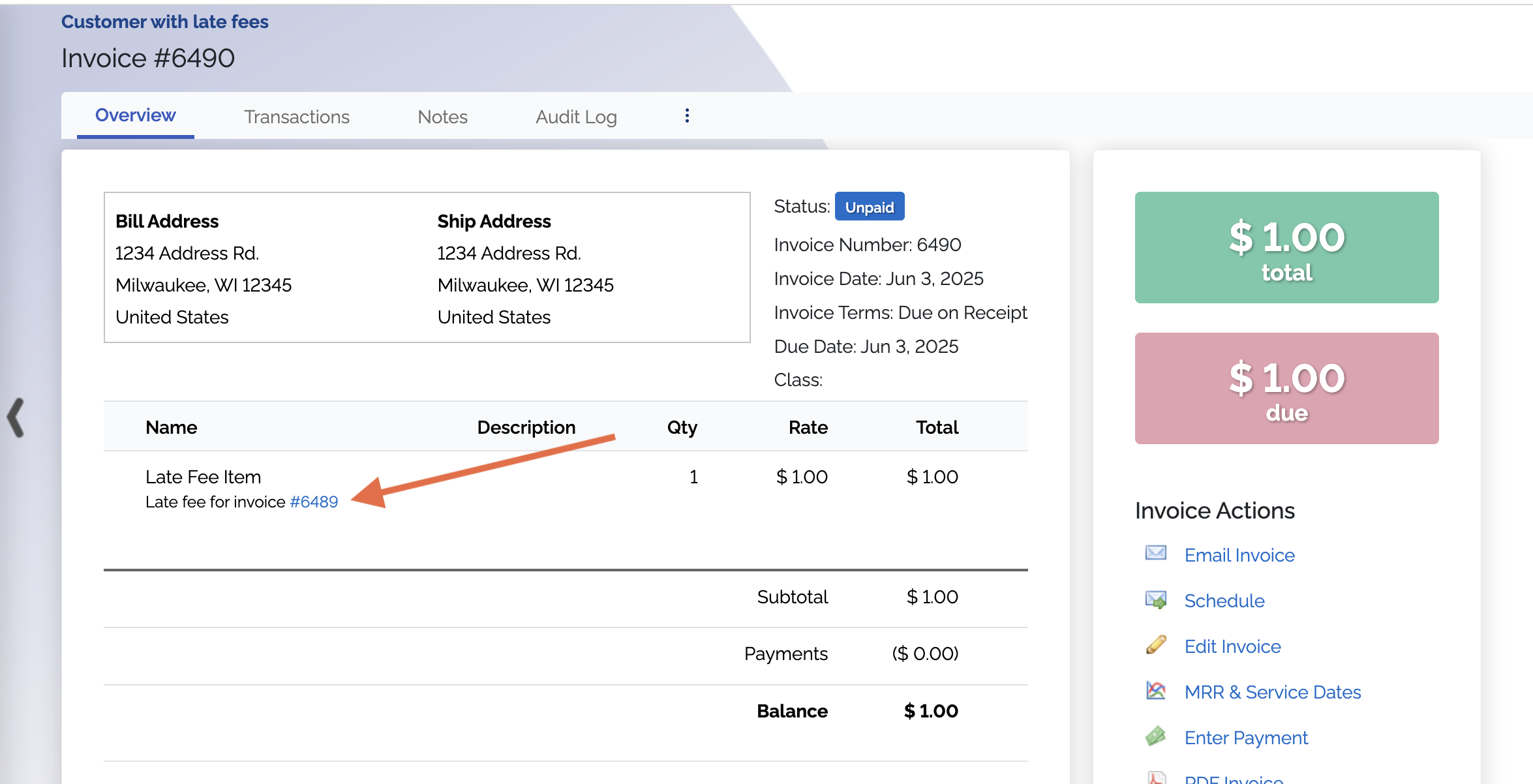The height and width of the screenshot is (784, 1533).
Task: Open MRR & Service Dates link
Action: (1272, 692)
